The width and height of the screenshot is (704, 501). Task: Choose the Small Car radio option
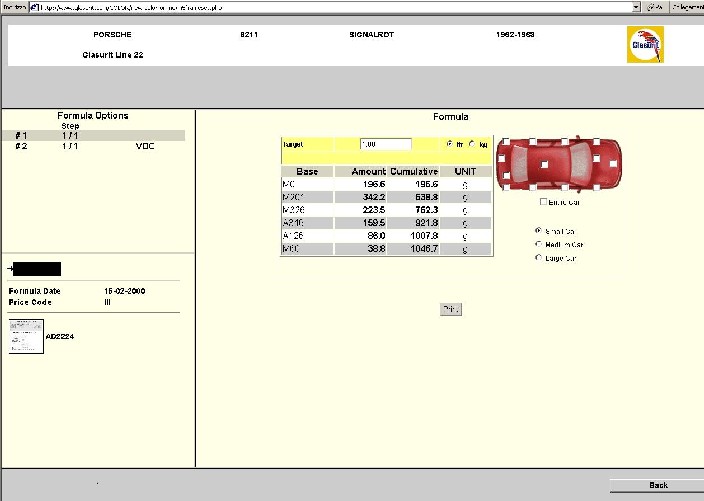click(538, 231)
